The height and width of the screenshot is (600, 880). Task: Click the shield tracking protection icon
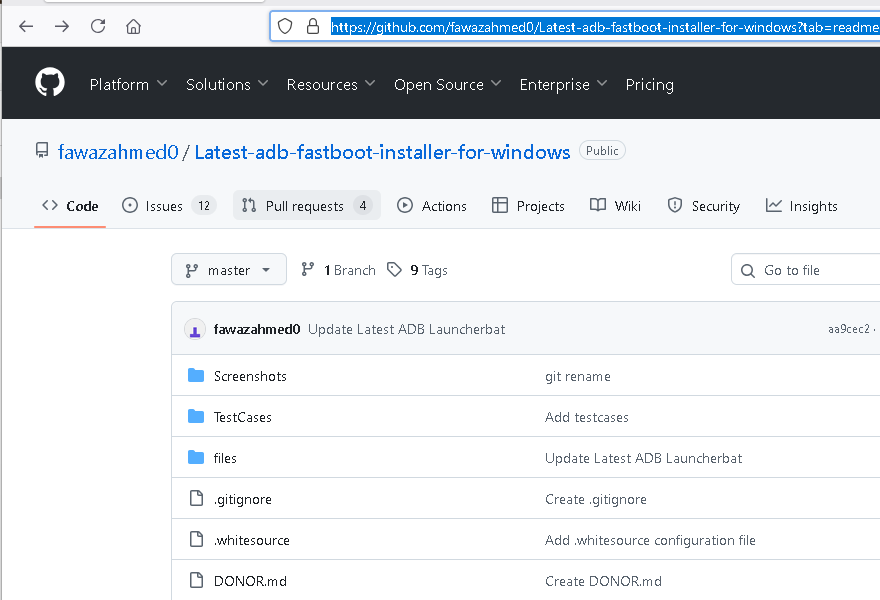(286, 27)
